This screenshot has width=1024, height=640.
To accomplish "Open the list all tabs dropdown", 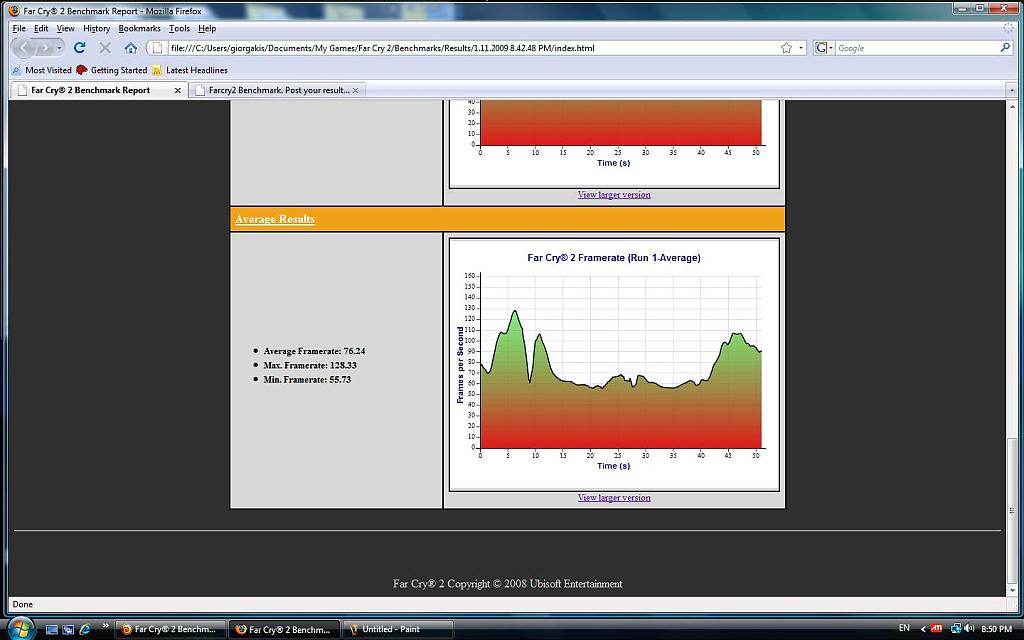I will 1012,90.
